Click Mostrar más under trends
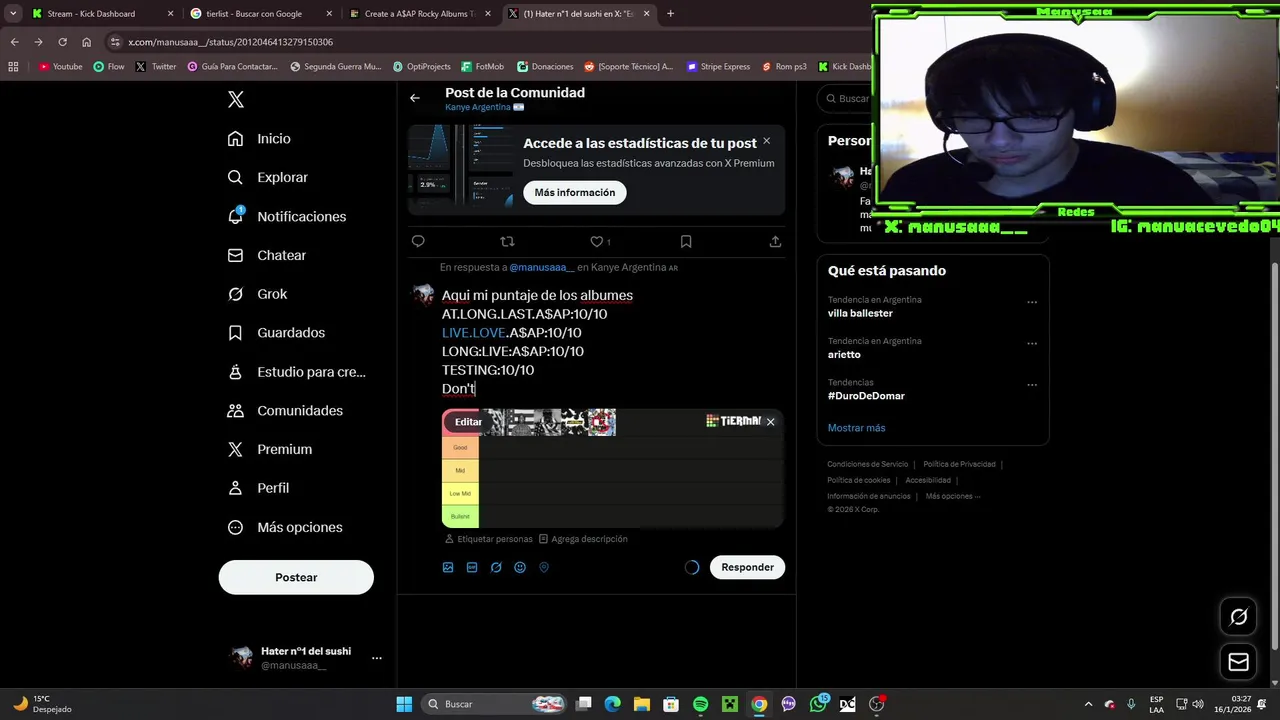Screen dimensions: 1280x720 point(856,428)
